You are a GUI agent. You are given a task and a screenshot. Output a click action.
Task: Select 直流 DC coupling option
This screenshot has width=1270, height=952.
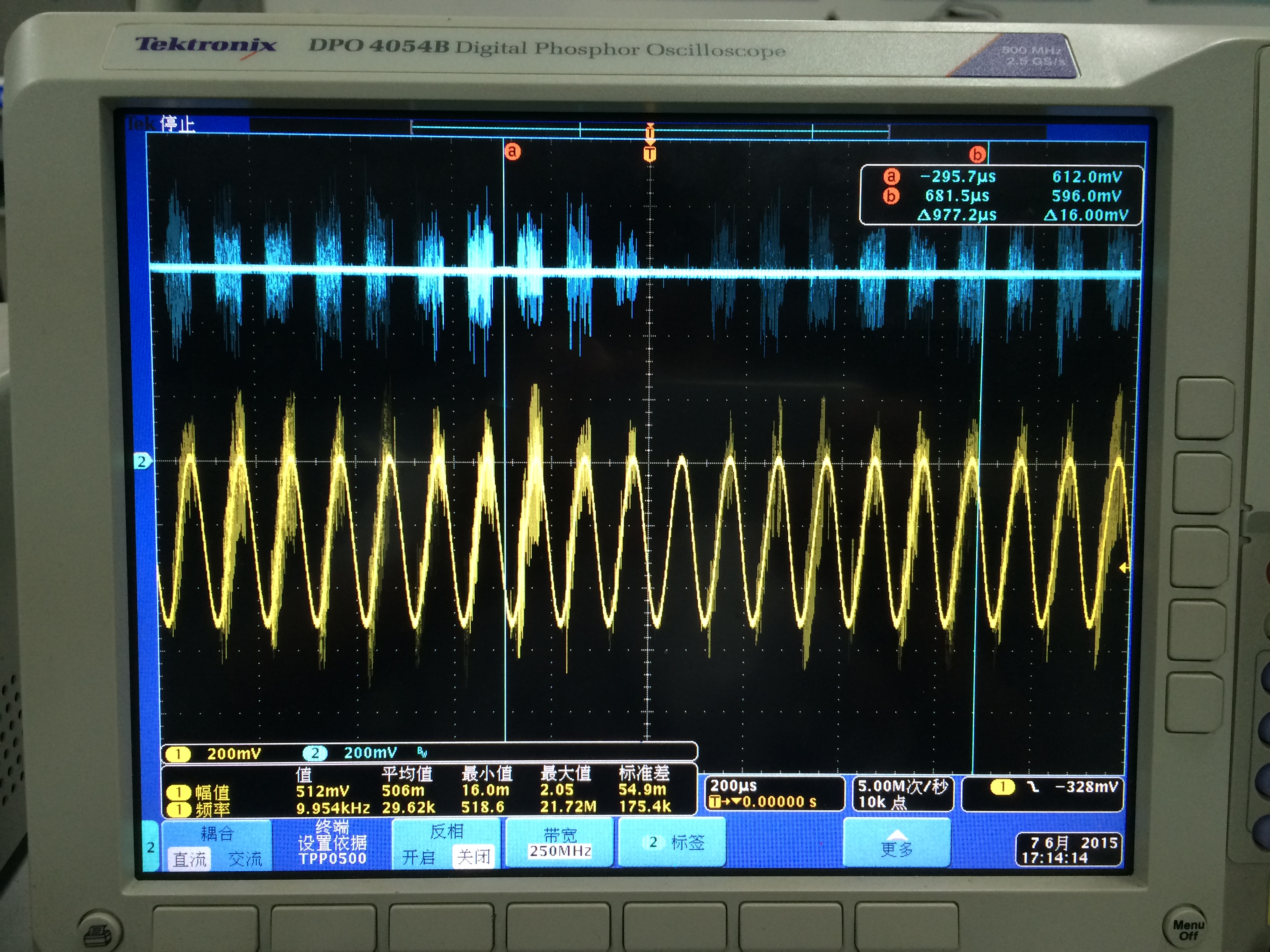click(189, 859)
